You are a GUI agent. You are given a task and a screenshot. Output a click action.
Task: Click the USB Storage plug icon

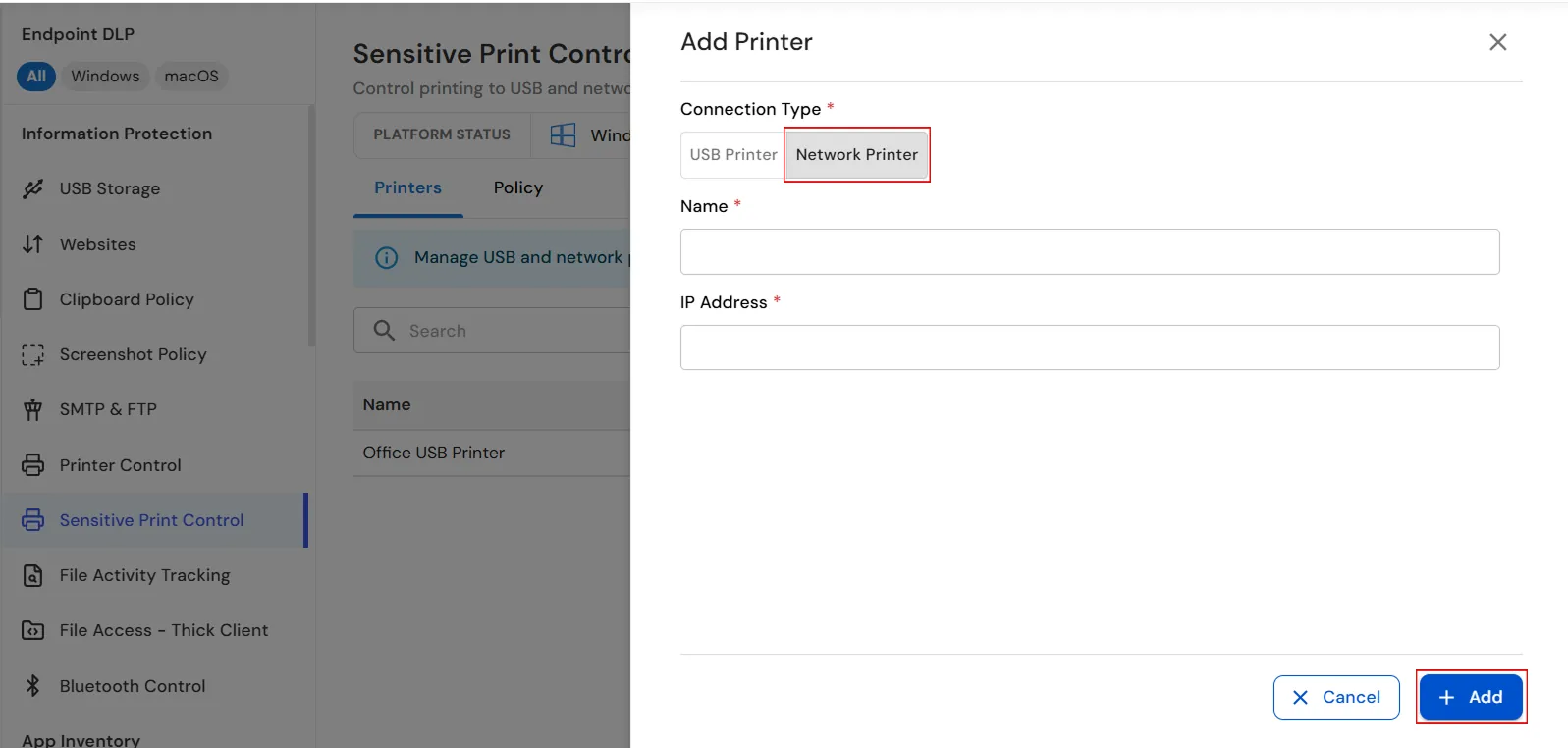[x=32, y=188]
